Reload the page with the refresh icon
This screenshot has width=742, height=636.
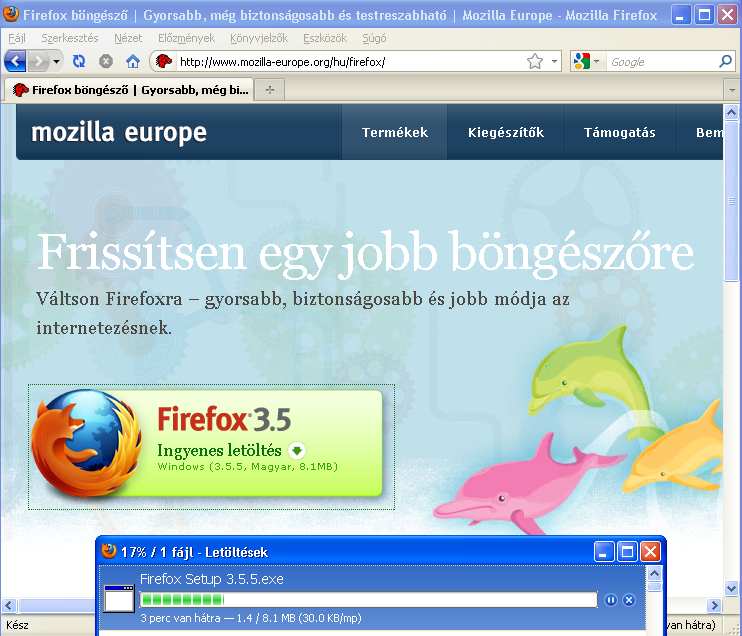80,61
